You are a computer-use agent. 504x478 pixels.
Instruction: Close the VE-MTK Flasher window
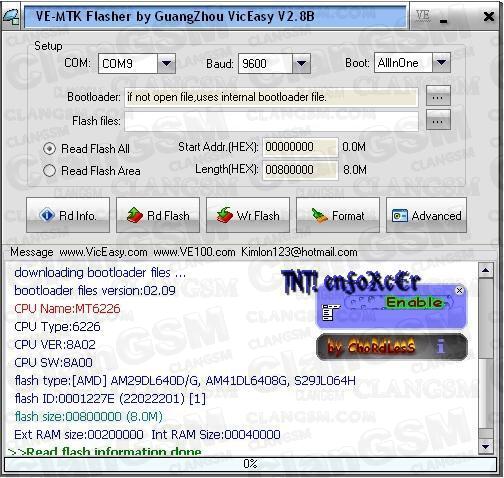(x=489, y=16)
